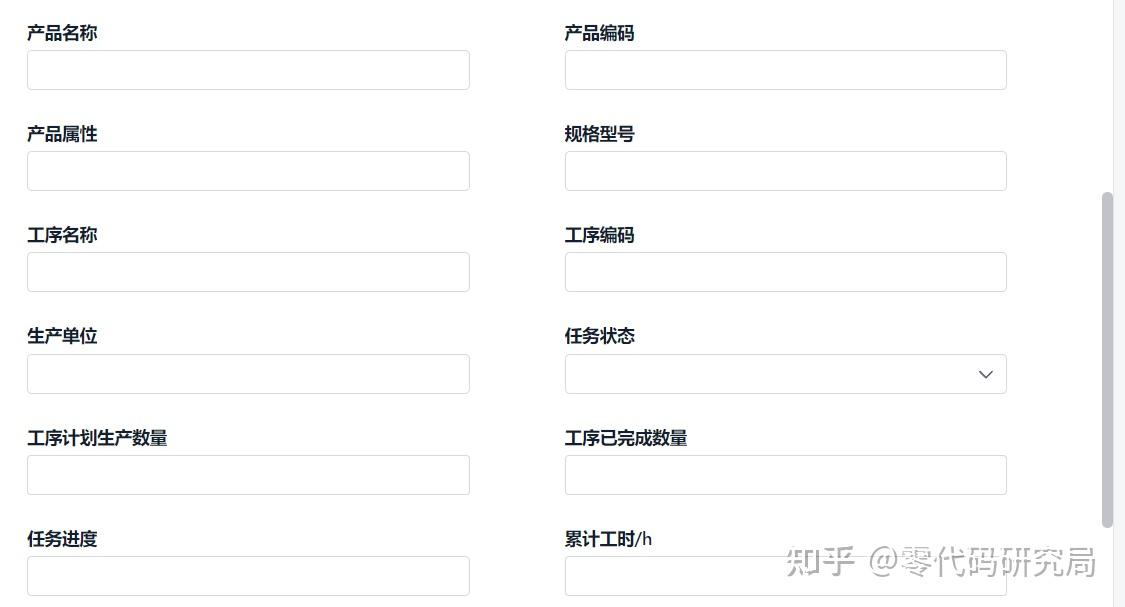Focus the 工序名称 input box

point(248,272)
